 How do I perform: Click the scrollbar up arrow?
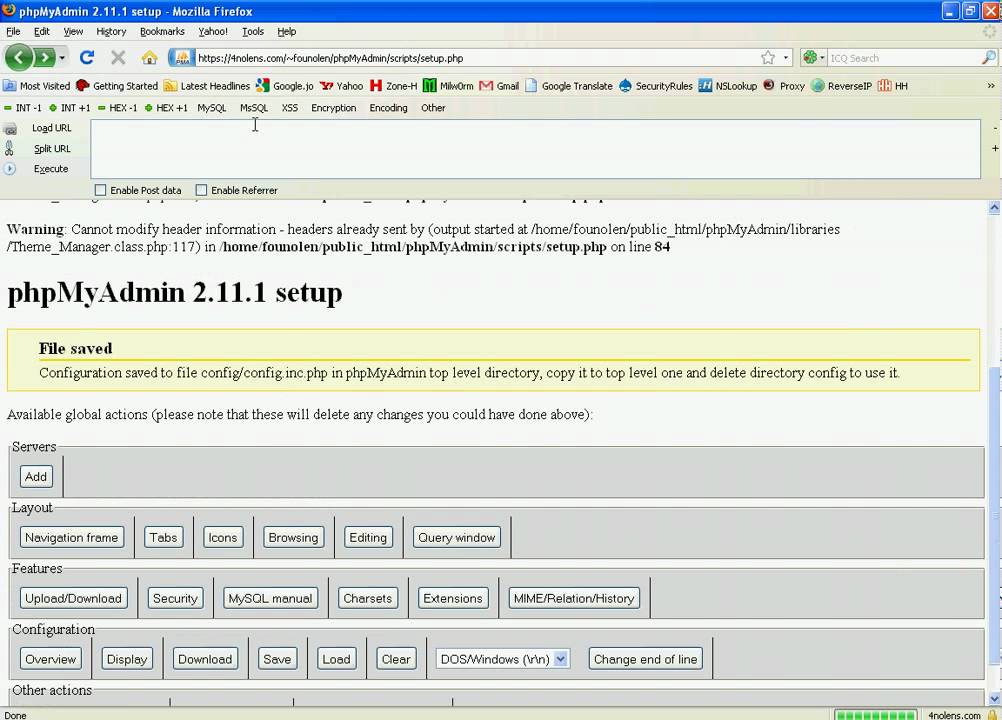coord(994,207)
